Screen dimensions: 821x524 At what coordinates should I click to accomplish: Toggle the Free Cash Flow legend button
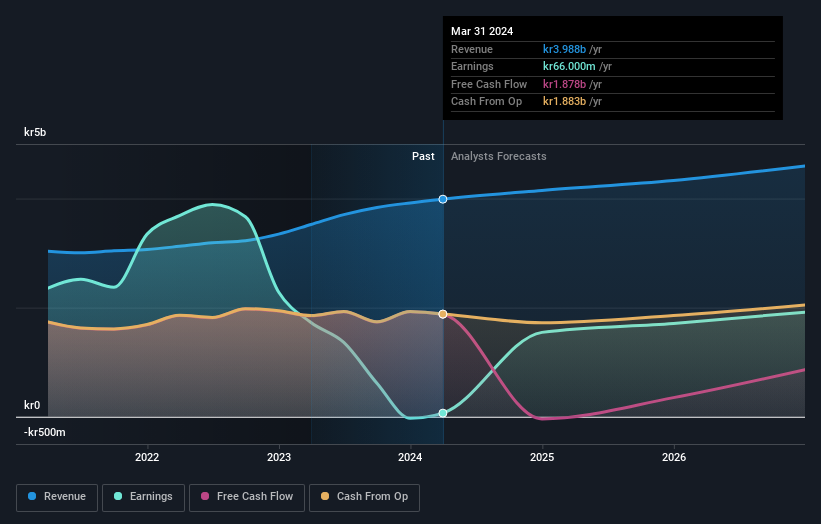pyautogui.click(x=247, y=497)
